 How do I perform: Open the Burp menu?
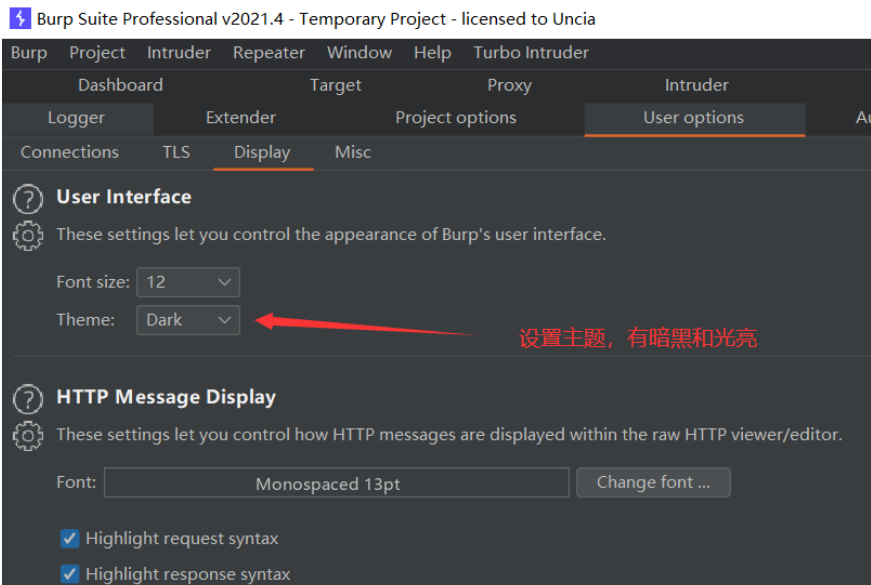(x=29, y=53)
